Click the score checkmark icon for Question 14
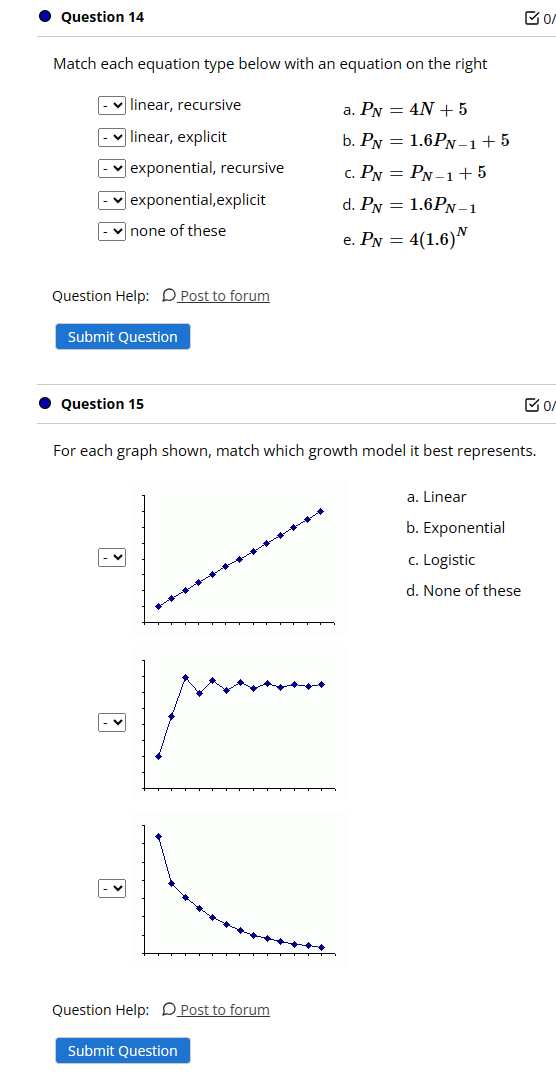 532,18
